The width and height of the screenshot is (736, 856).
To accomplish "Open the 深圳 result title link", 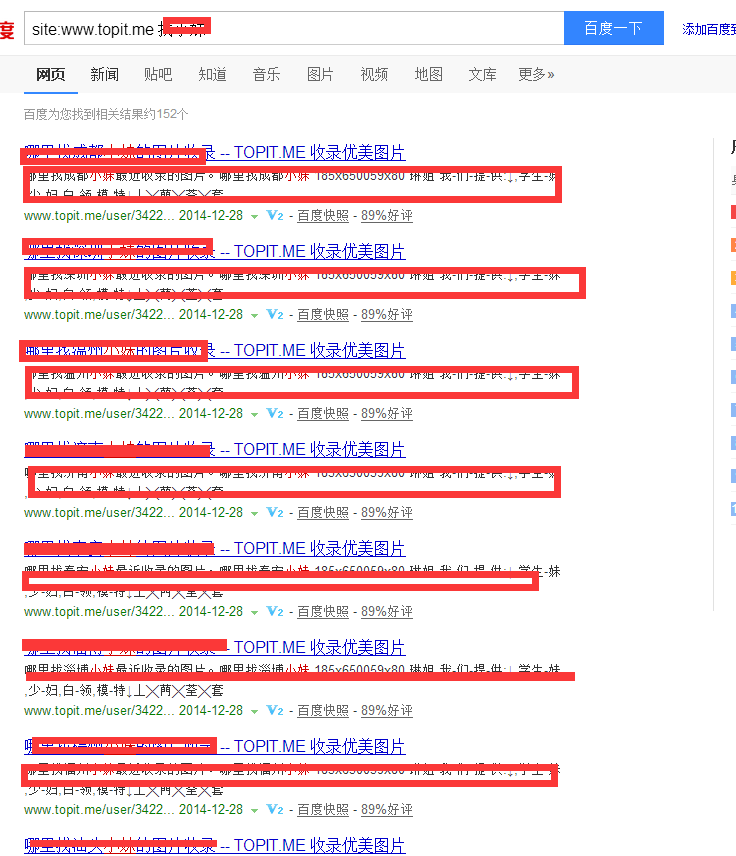I will point(215,251).
